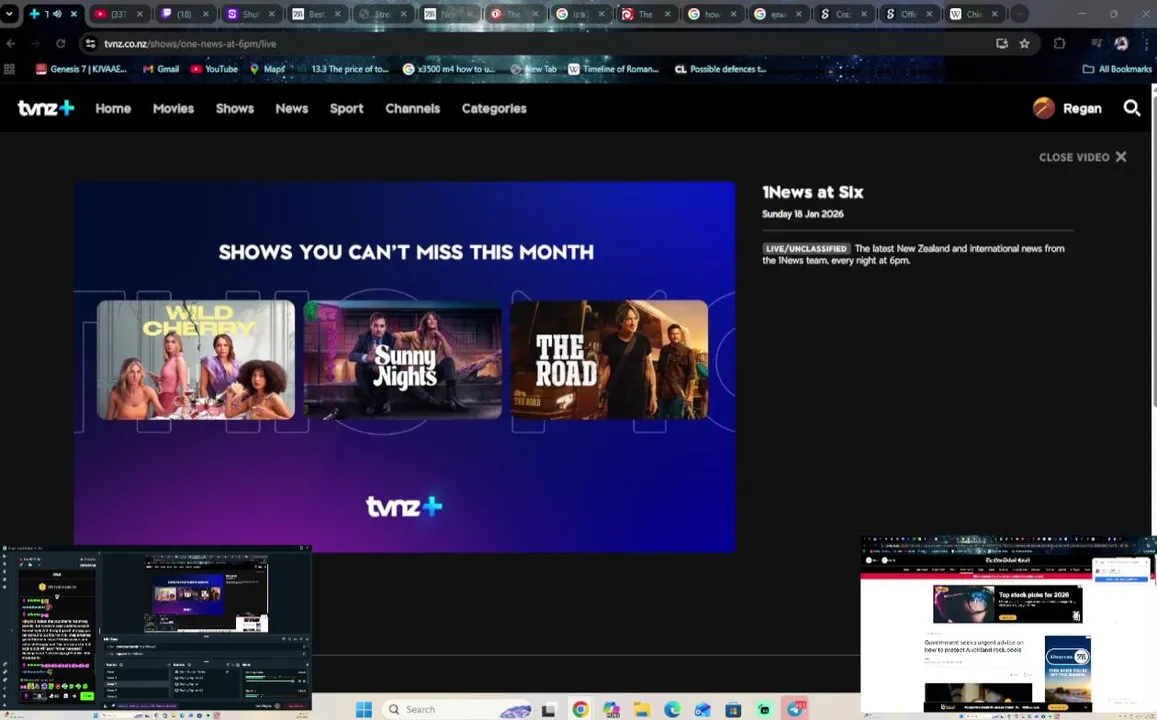The width and height of the screenshot is (1157, 720).
Task: Click the install/cast icon in the address bar
Action: [1001, 44]
